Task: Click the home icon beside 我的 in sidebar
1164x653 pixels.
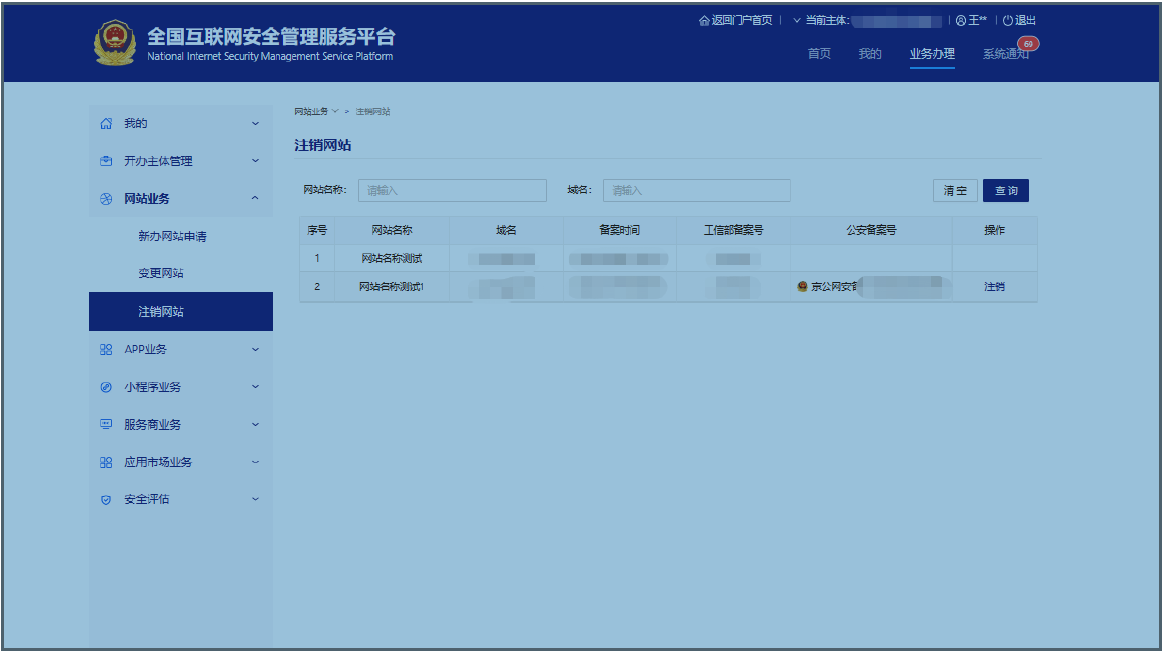Action: pos(106,124)
